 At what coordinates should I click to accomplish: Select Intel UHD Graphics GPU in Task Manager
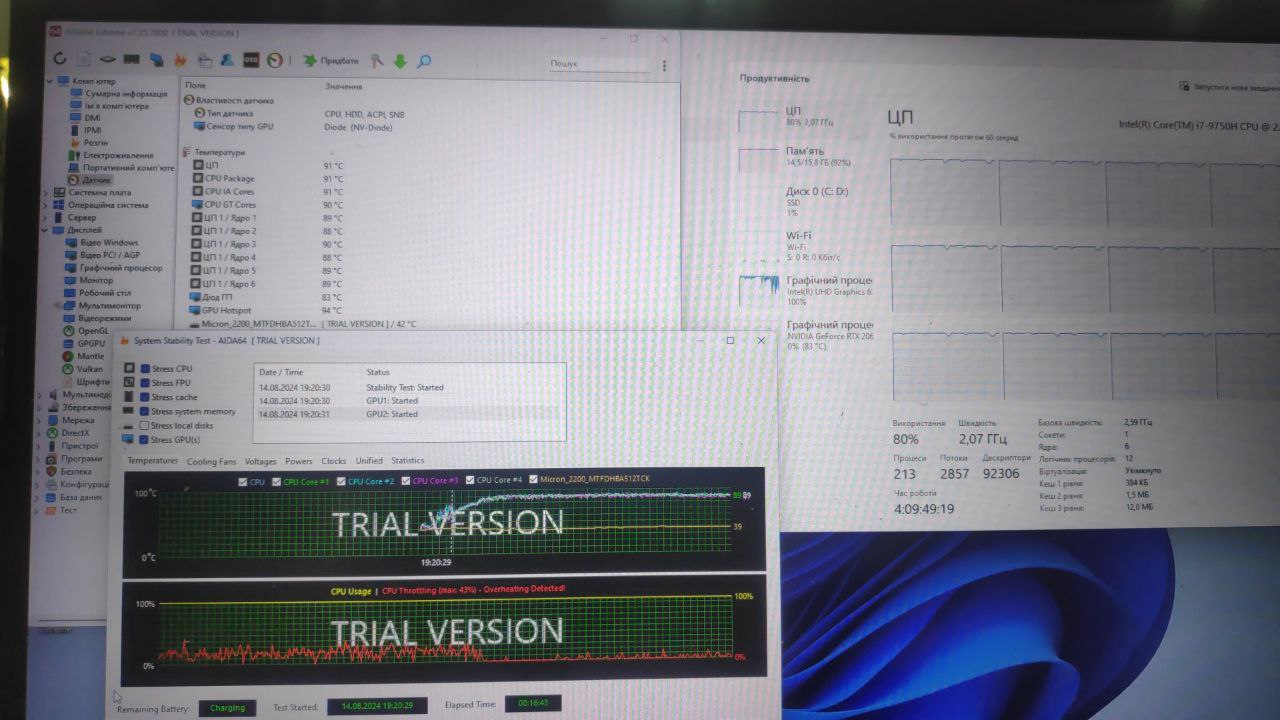coord(805,291)
